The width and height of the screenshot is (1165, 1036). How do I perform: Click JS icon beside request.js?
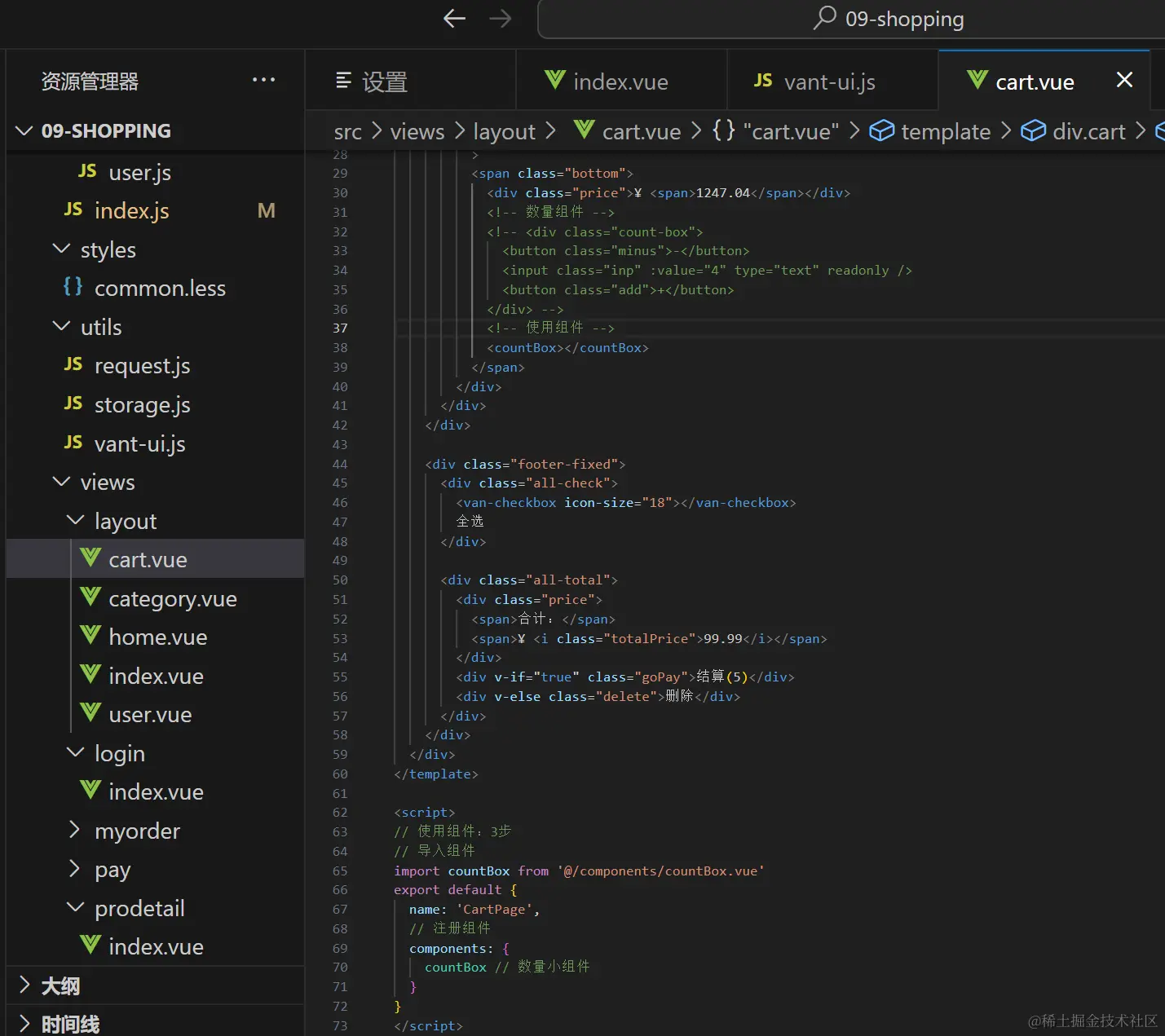73,364
